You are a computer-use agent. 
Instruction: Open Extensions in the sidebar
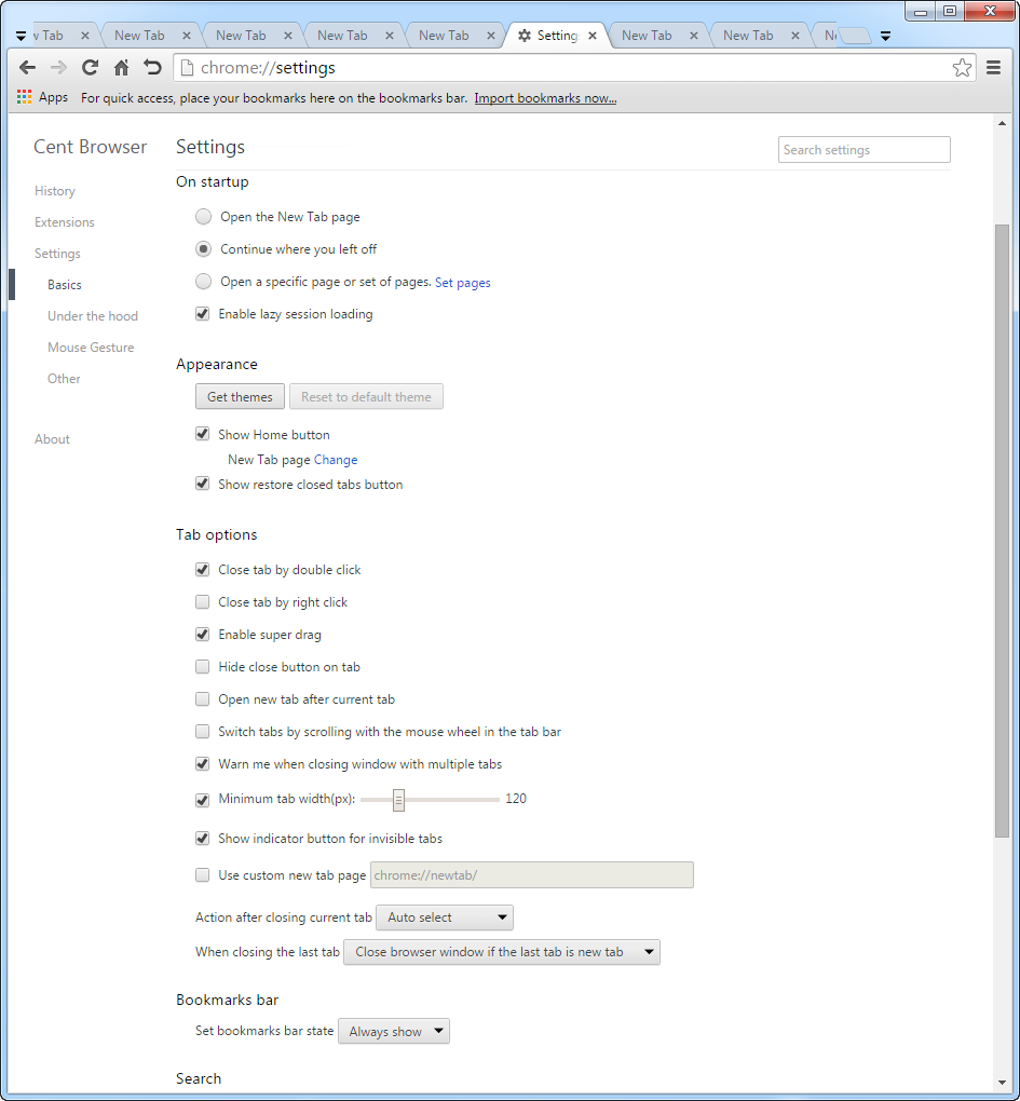[x=65, y=223]
